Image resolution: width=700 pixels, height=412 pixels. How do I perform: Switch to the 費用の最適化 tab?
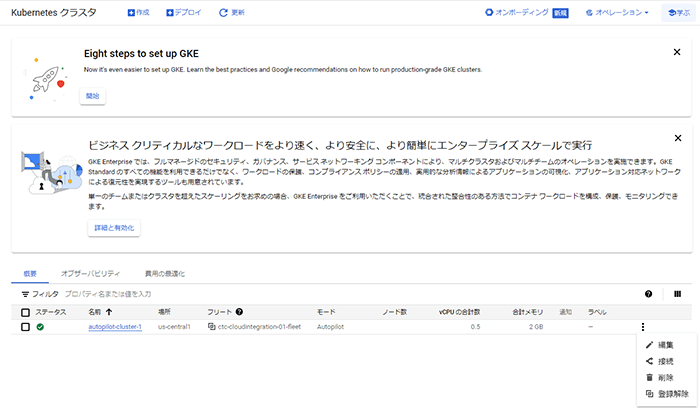pos(165,274)
